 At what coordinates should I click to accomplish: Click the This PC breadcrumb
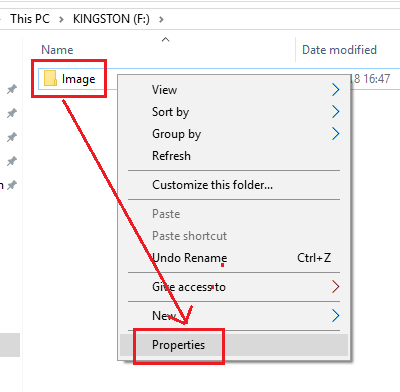coord(30,19)
